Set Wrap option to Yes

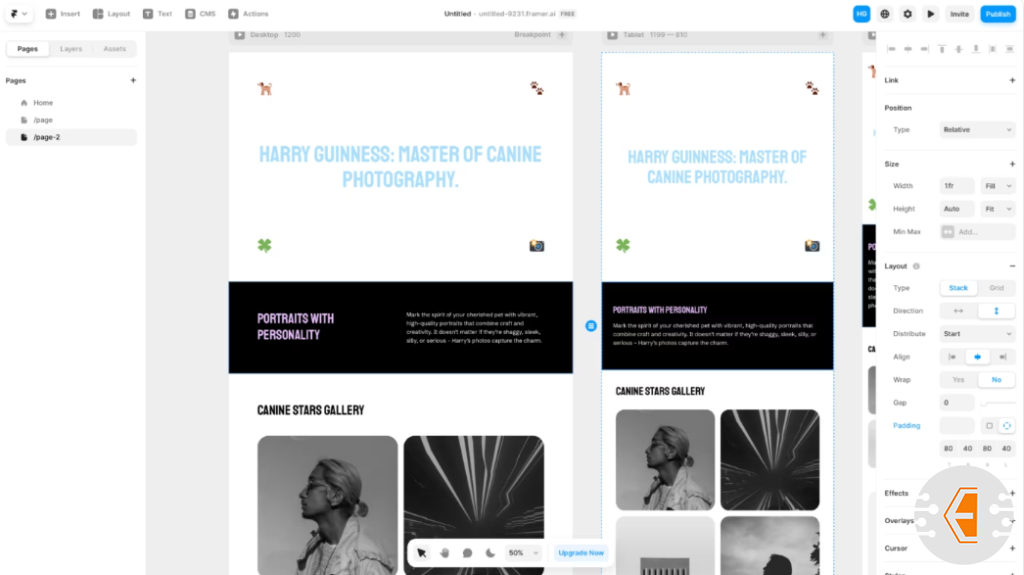959,380
